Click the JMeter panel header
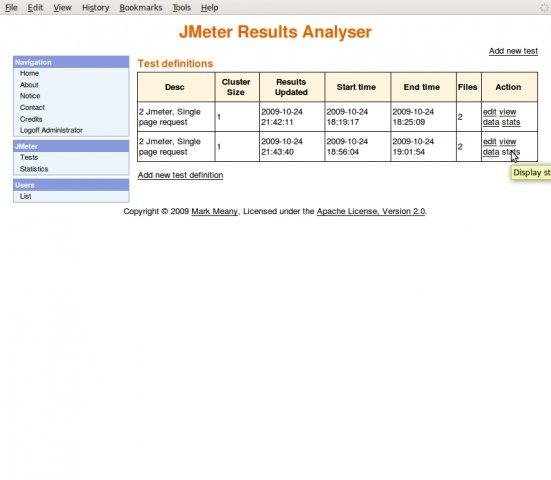This screenshot has height=480, width=551. click(71, 146)
